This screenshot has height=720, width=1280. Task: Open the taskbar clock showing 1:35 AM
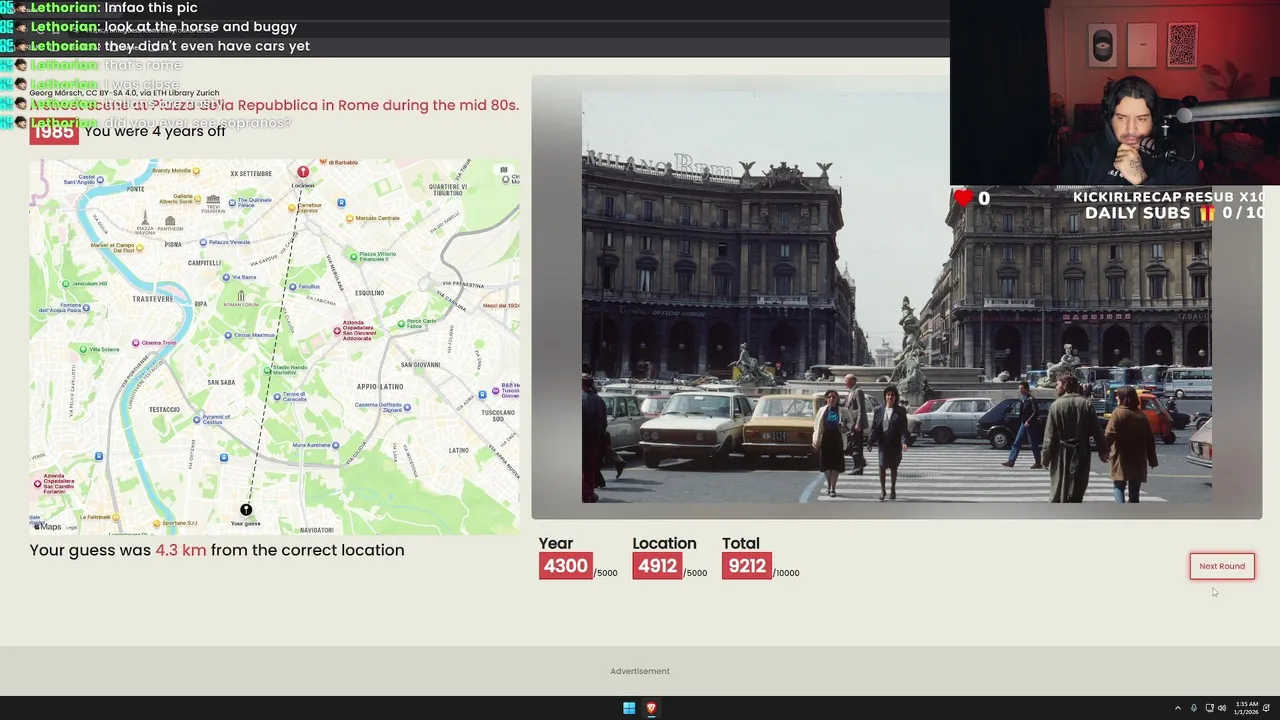[x=1247, y=708]
